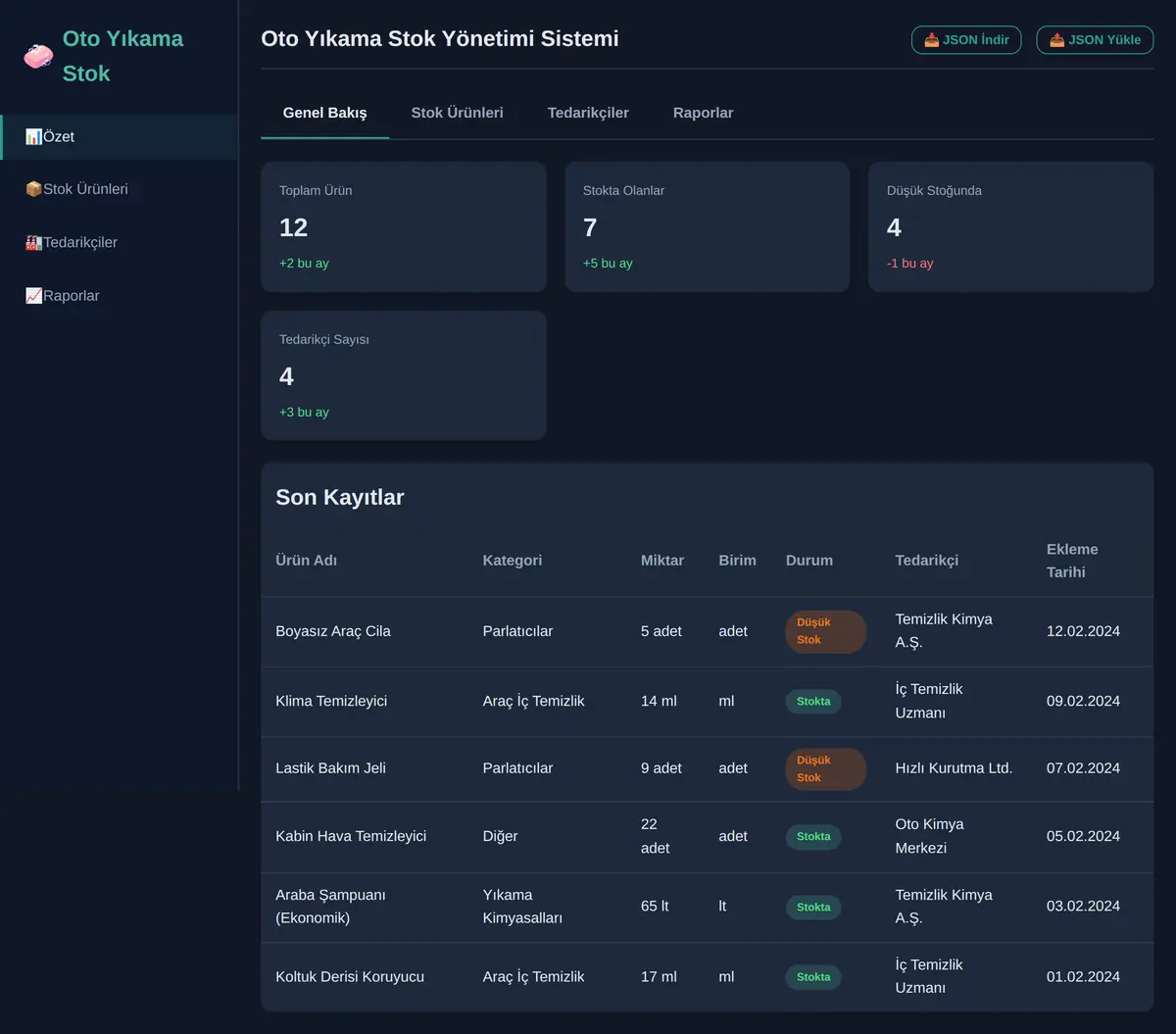Screen dimensions: 1176x1034
Task: Click the Klima Temizleyici product name
Action: pos(331,701)
